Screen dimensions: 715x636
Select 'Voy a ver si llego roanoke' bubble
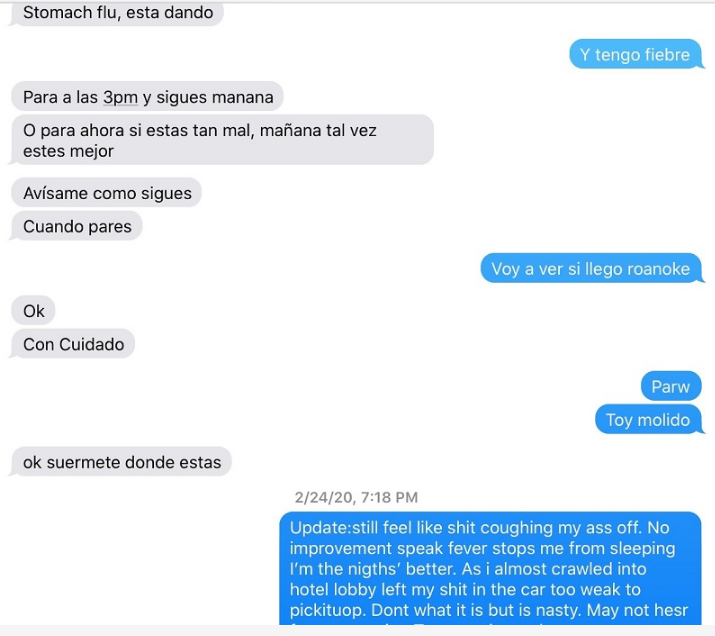[591, 269]
